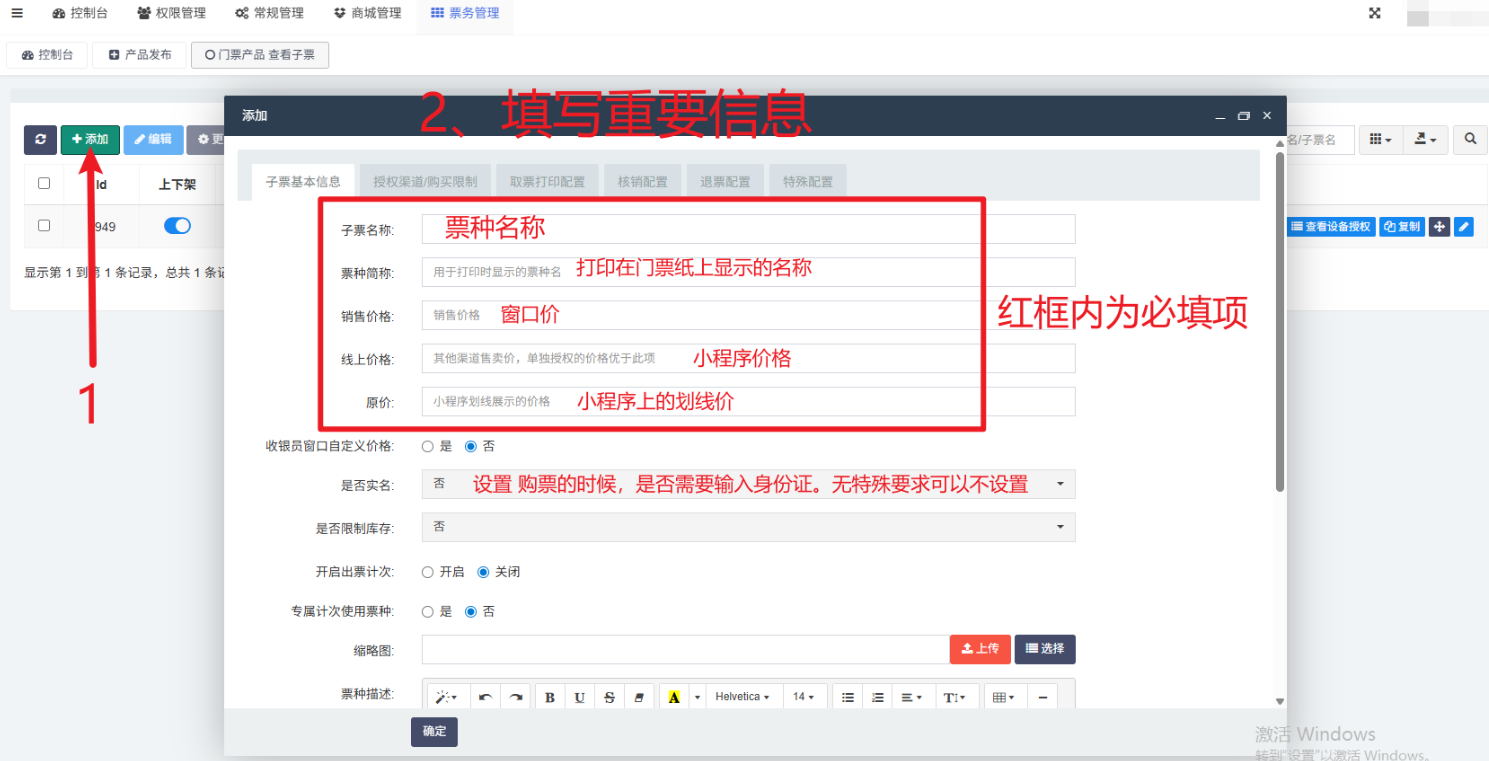1489x761 pixels.
Task: Select 是 for 收银员窗口自定义价格
Action: click(x=428, y=446)
